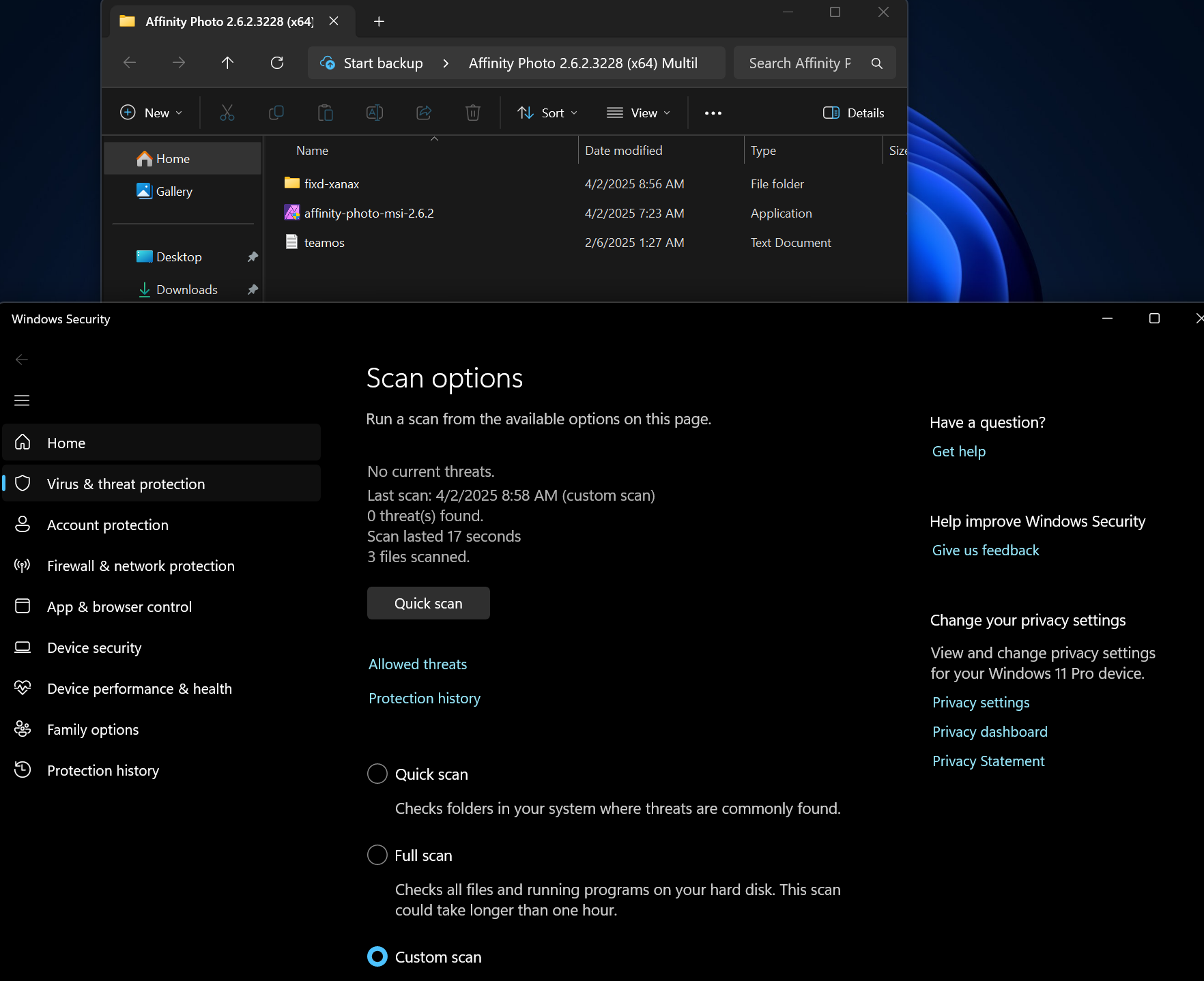
Task: Click the affinity-photo-msi-2.6.2 application icon
Action: 292,213
